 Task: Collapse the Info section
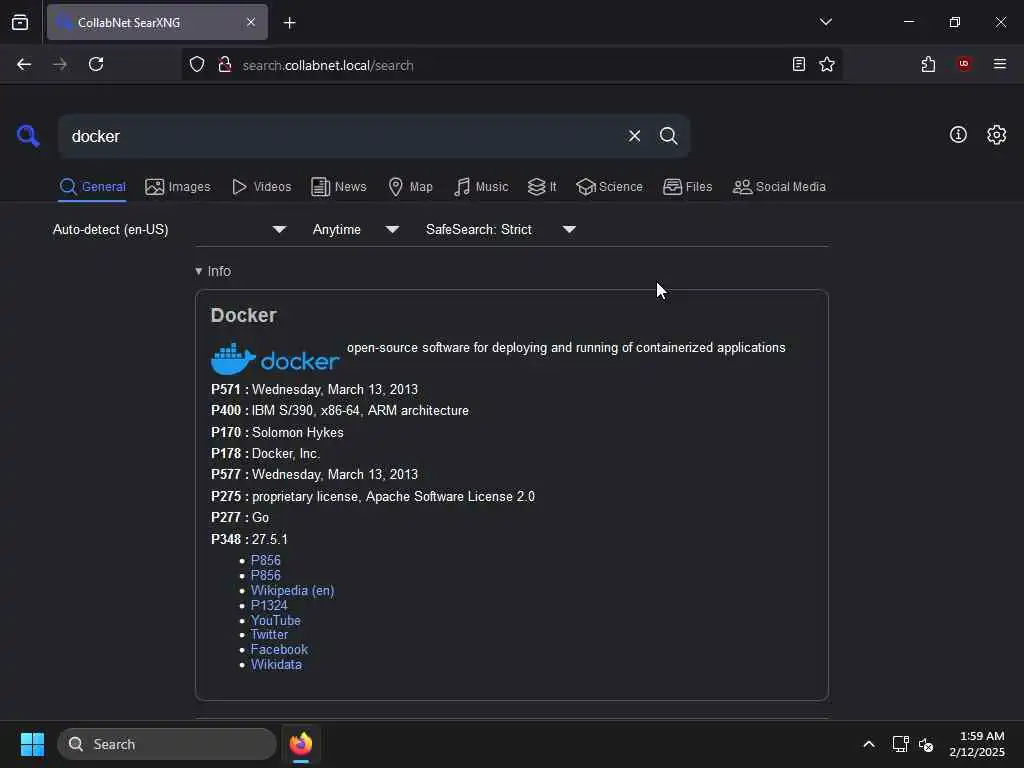[x=213, y=271]
